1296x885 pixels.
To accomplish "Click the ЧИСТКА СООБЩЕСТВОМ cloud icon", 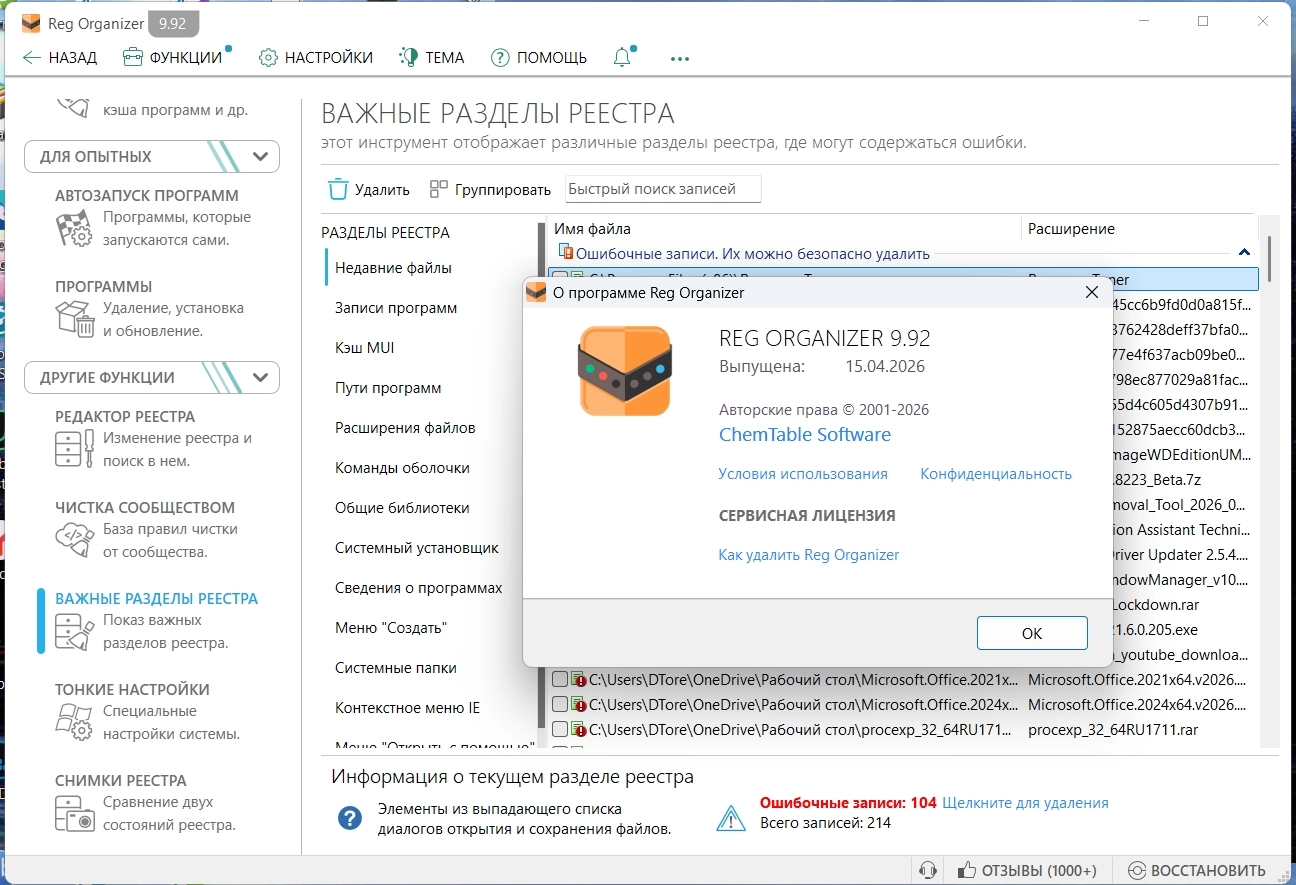I will [74, 540].
